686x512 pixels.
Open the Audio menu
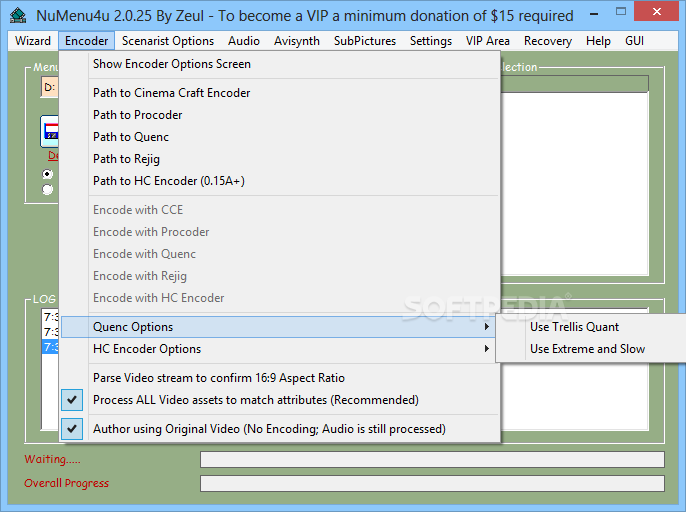click(x=244, y=41)
